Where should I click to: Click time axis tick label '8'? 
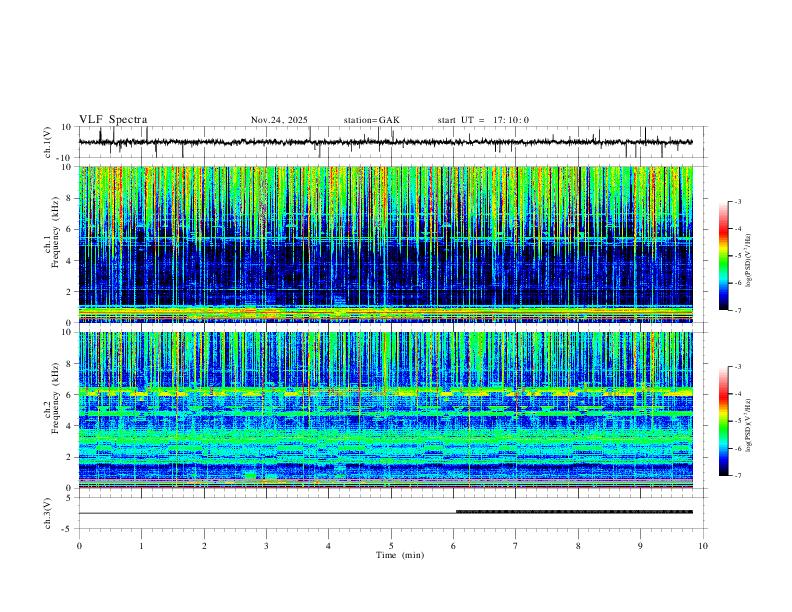[578, 546]
